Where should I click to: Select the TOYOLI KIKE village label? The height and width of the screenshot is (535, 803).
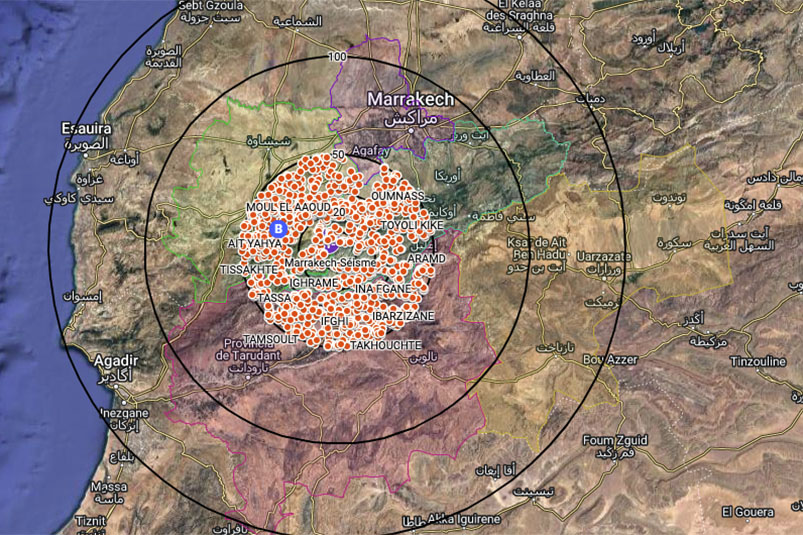[x=412, y=225]
